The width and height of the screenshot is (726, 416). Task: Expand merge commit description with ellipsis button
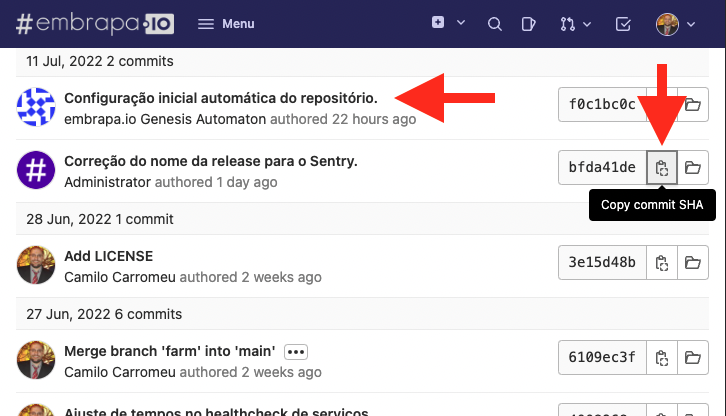tap(295, 352)
